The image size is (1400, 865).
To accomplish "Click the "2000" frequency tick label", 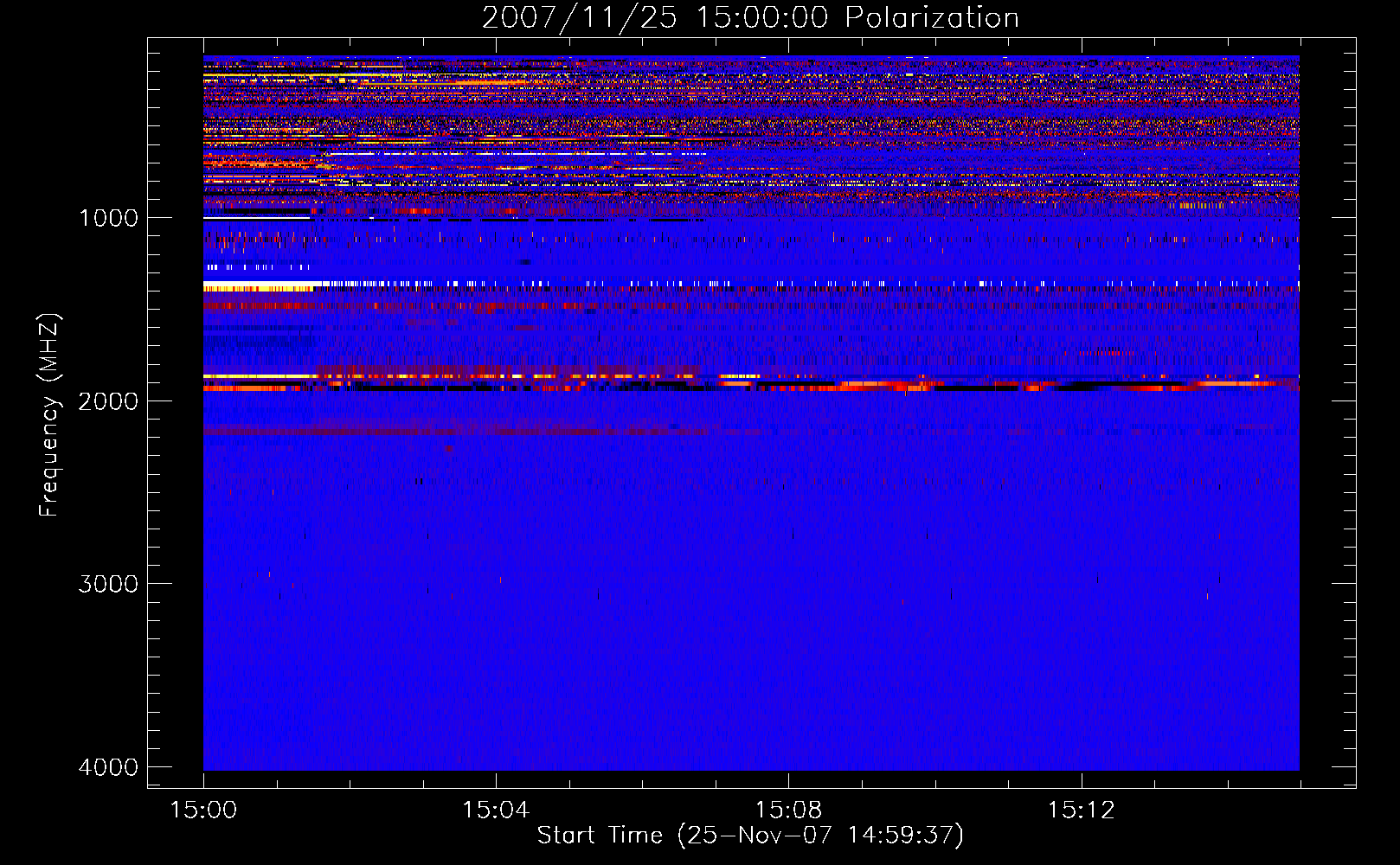I will [108, 400].
